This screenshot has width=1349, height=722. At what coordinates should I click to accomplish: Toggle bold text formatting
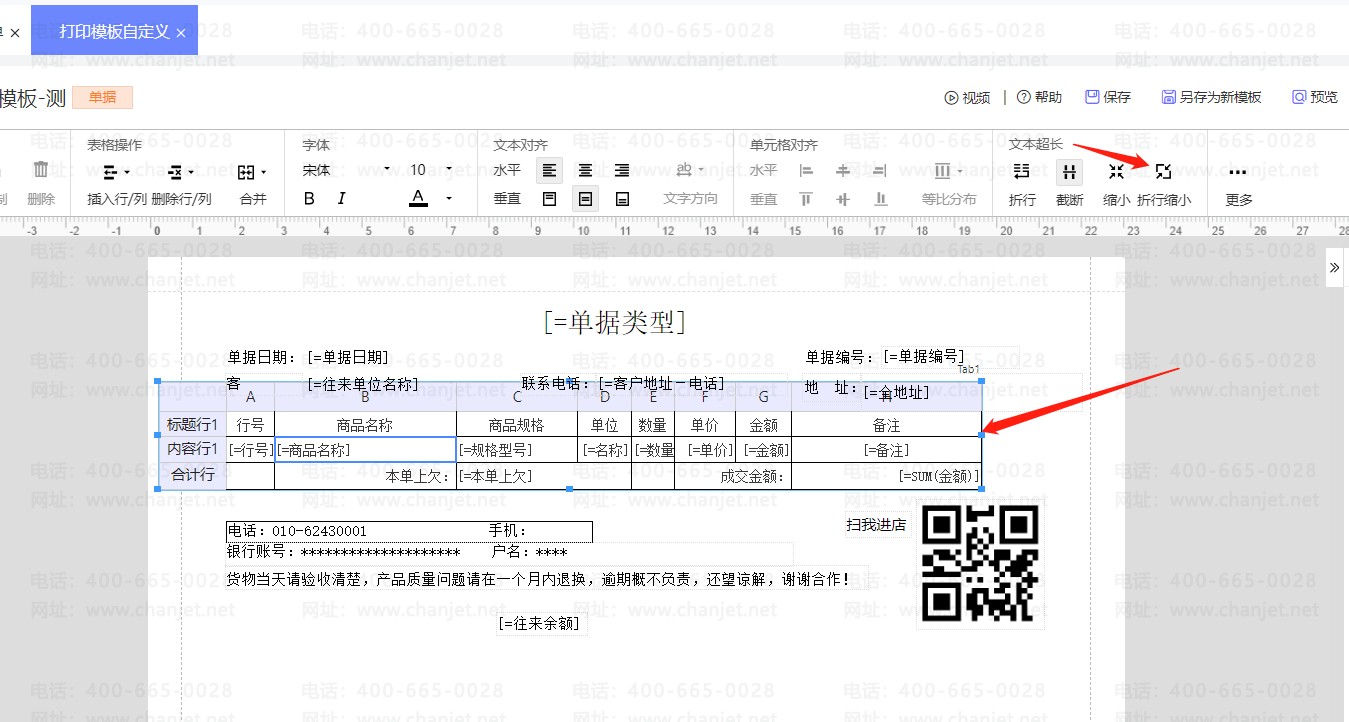coord(309,199)
